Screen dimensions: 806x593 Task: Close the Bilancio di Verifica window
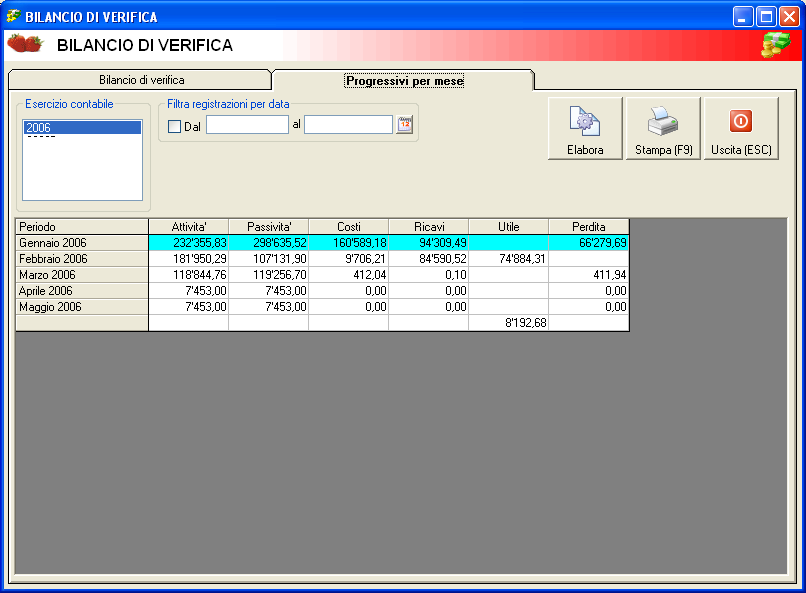tap(789, 16)
